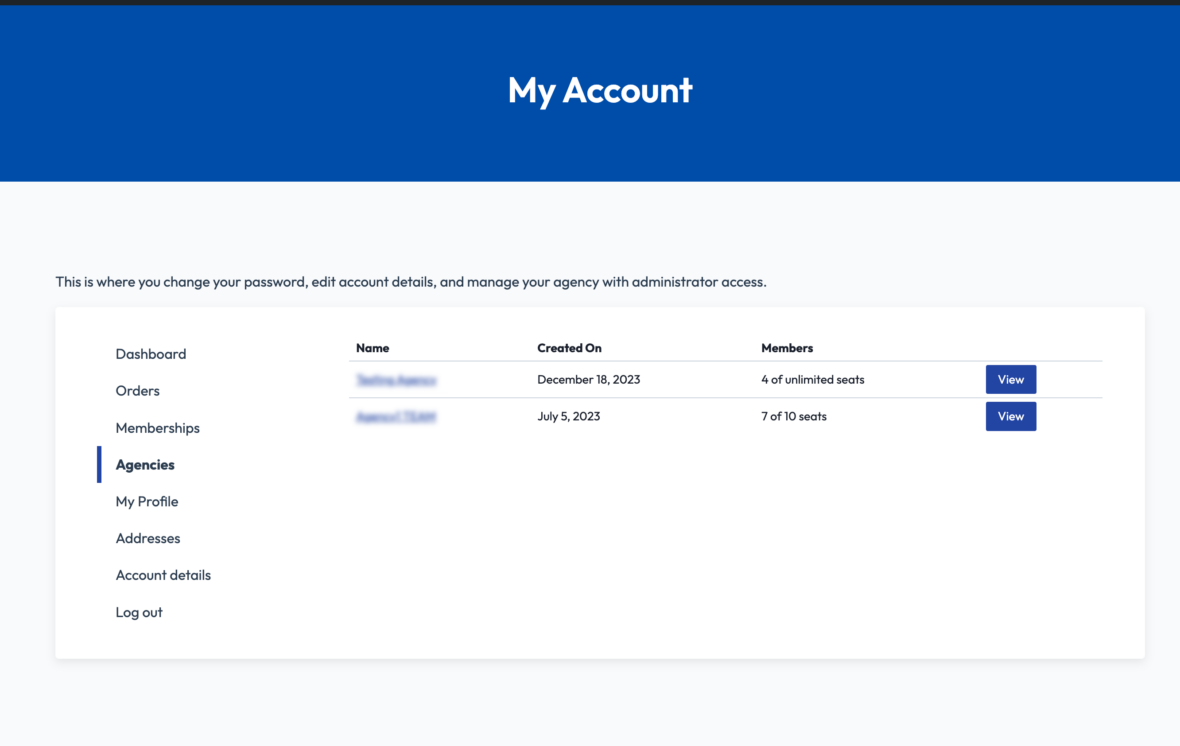Click the My Account page heading
This screenshot has width=1180, height=746.
pyautogui.click(x=599, y=91)
